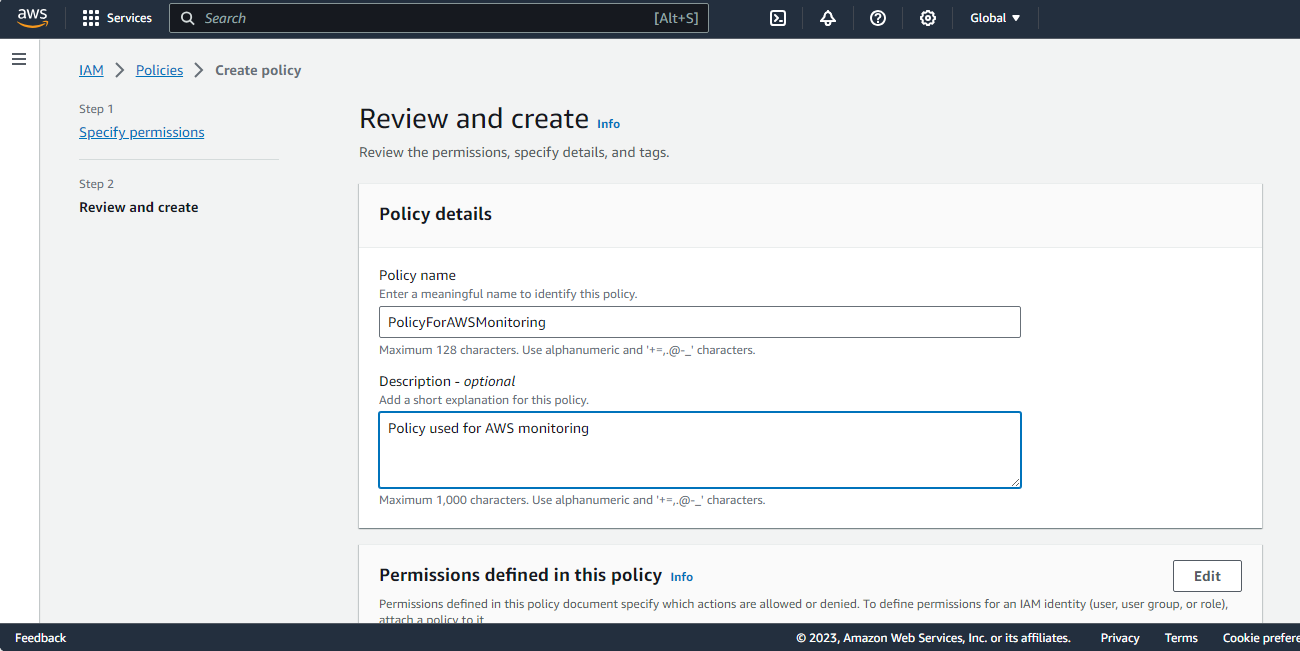This screenshot has height=651, width=1300.
Task: Expand the hamburger side navigation menu
Action: 19,60
